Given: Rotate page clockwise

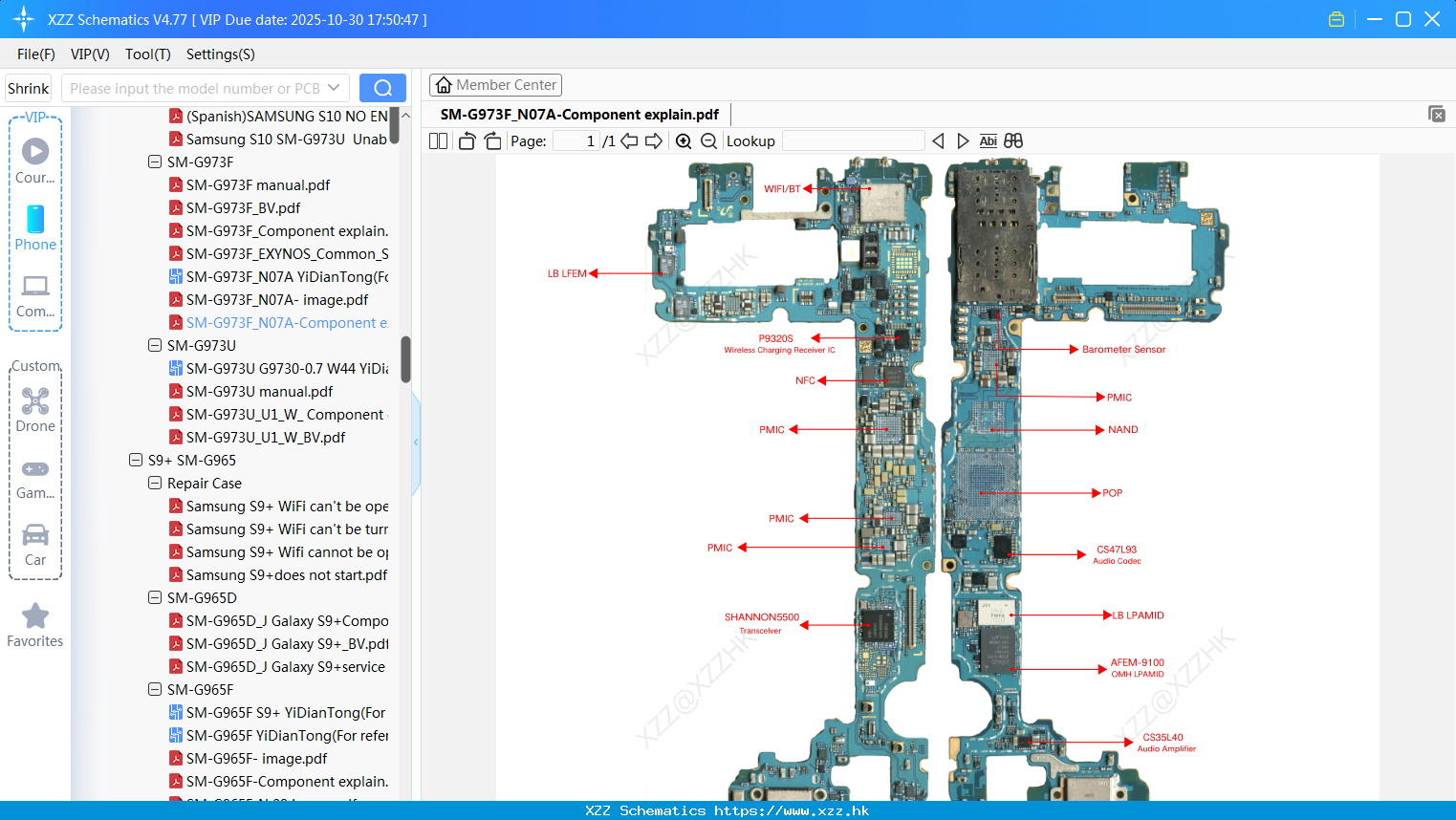Looking at the screenshot, I should (492, 140).
